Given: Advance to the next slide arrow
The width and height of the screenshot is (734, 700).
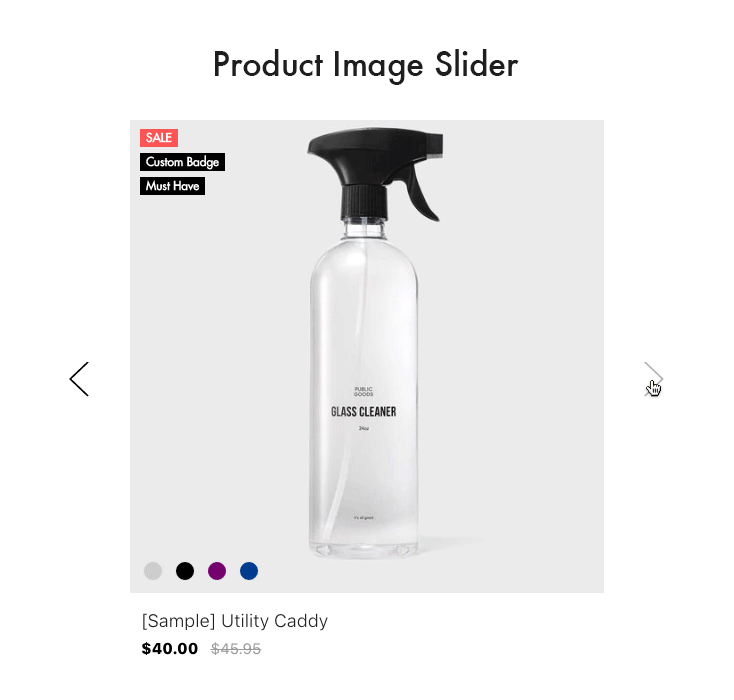Looking at the screenshot, I should tap(654, 379).
